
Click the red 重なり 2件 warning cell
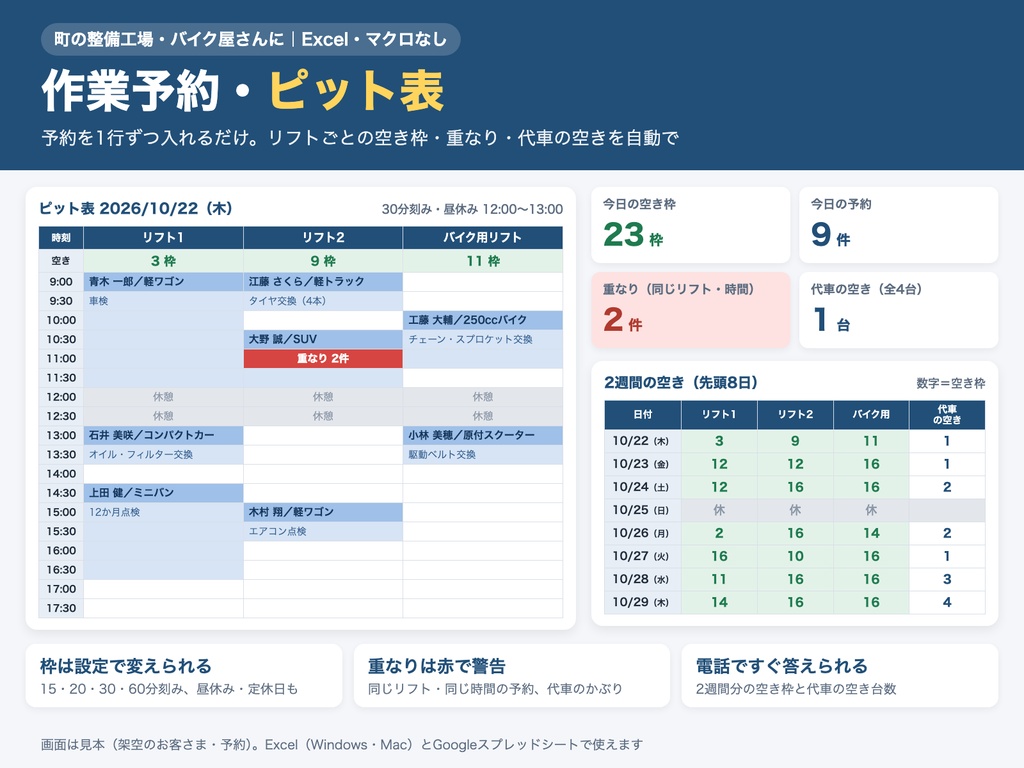pyautogui.click(x=323, y=359)
